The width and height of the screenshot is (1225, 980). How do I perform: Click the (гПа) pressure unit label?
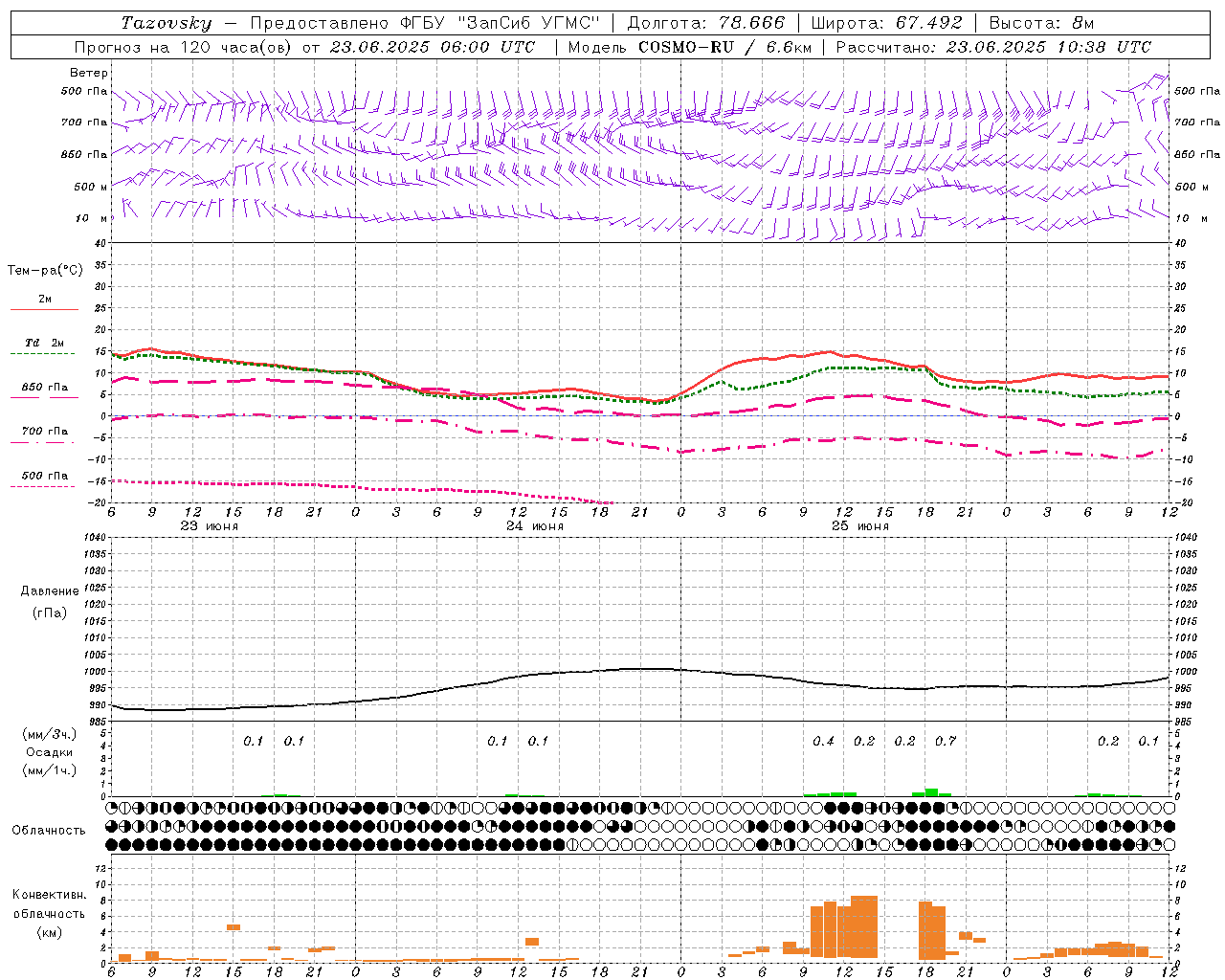click(x=50, y=612)
